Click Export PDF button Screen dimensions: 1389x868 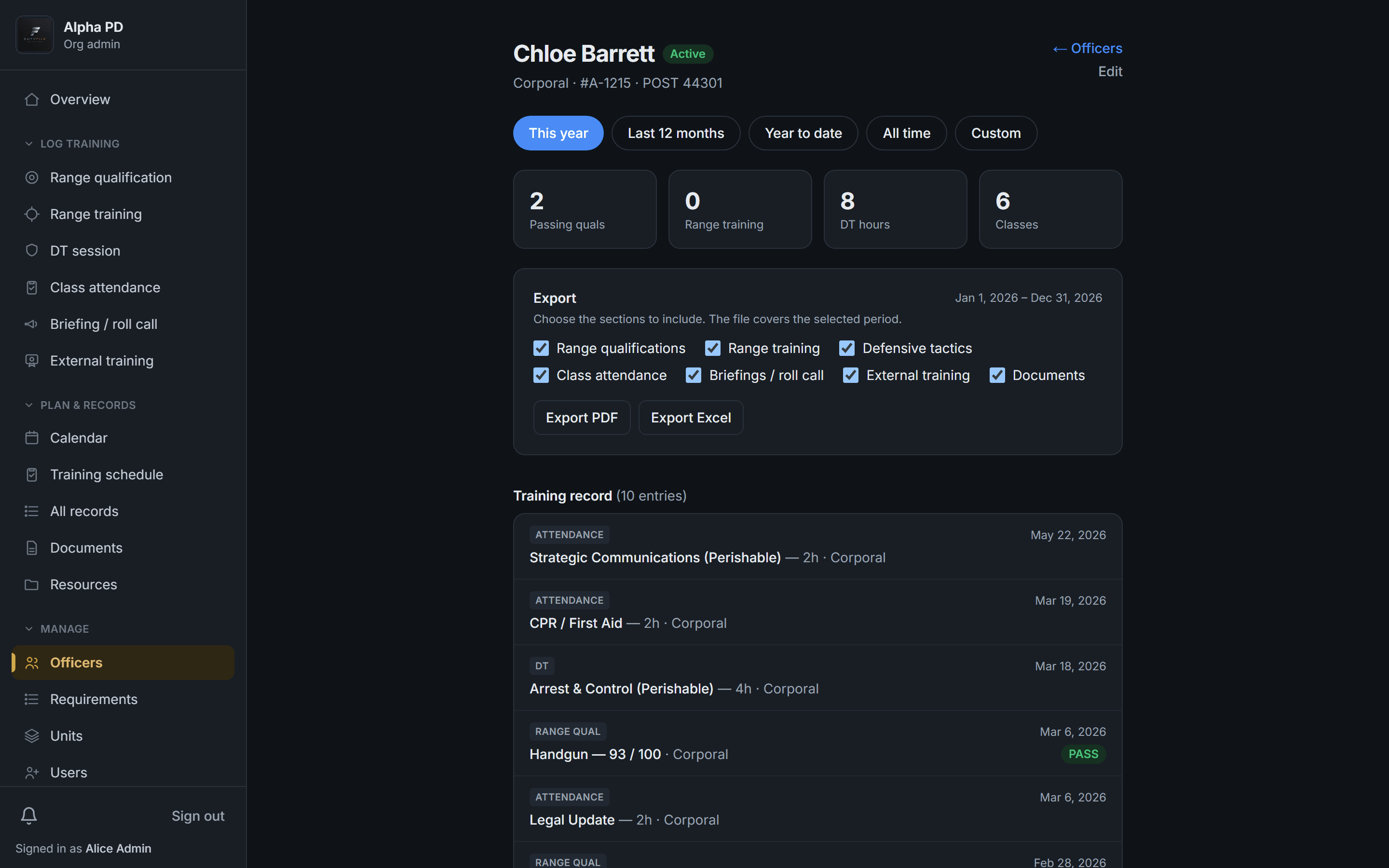582,418
